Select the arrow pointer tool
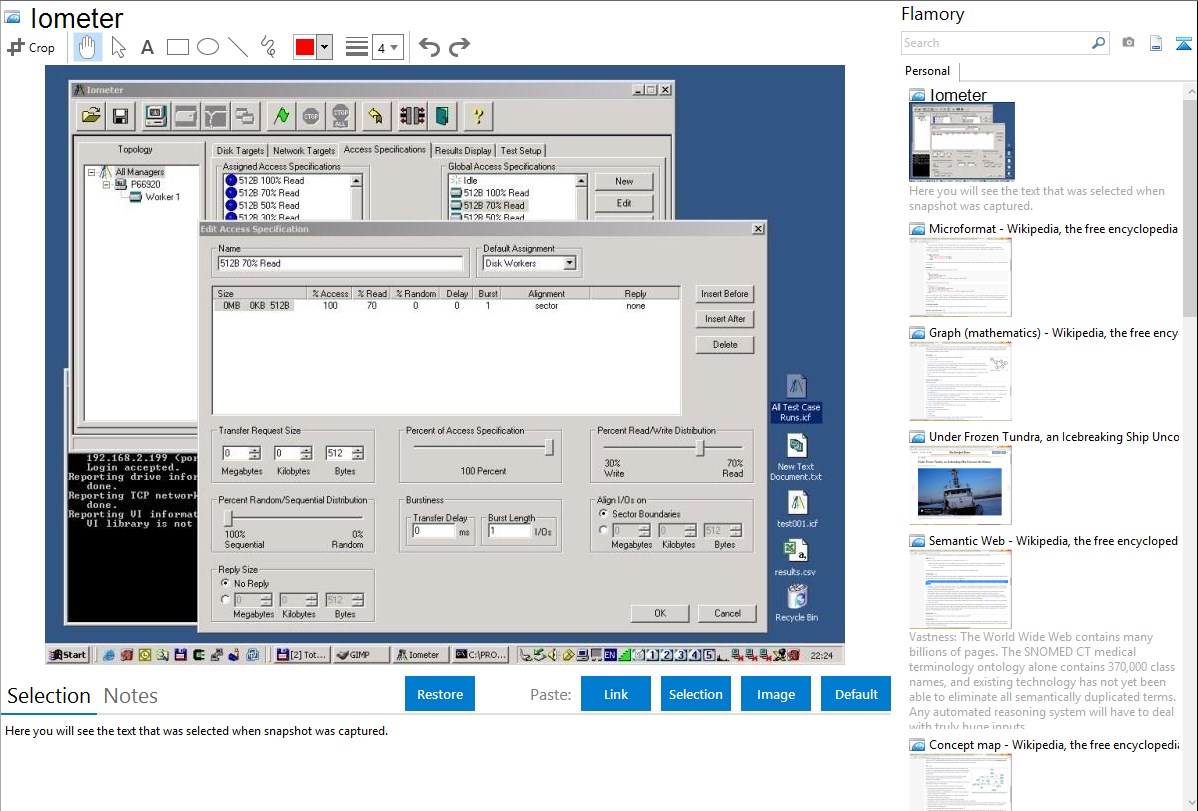This screenshot has width=1198, height=811. click(118, 47)
